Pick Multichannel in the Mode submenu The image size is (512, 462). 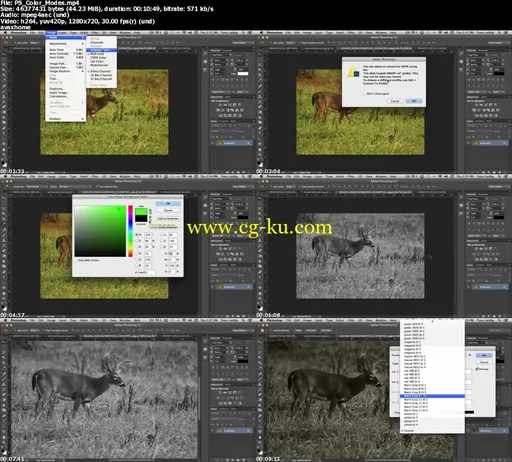(101, 65)
